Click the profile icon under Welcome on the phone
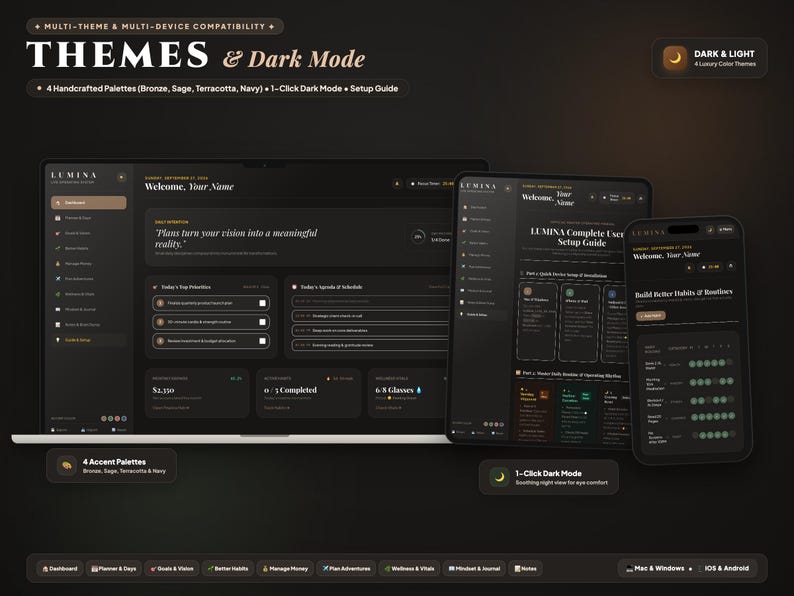The image size is (794, 596). pyautogui.click(x=731, y=265)
